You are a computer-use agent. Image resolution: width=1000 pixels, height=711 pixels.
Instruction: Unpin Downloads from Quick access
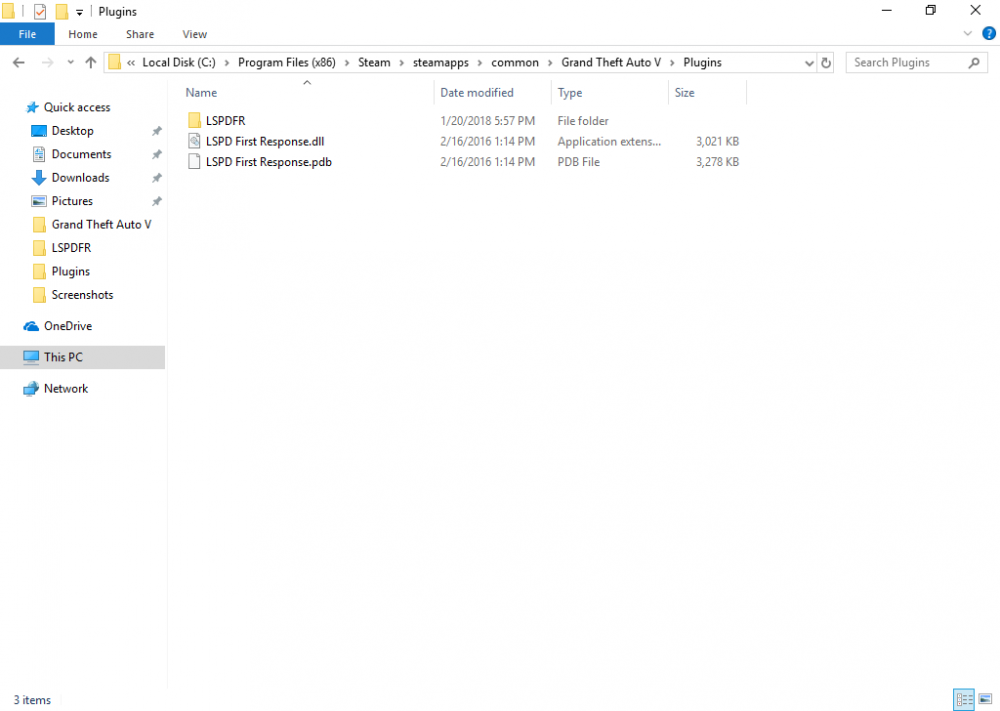pos(156,178)
